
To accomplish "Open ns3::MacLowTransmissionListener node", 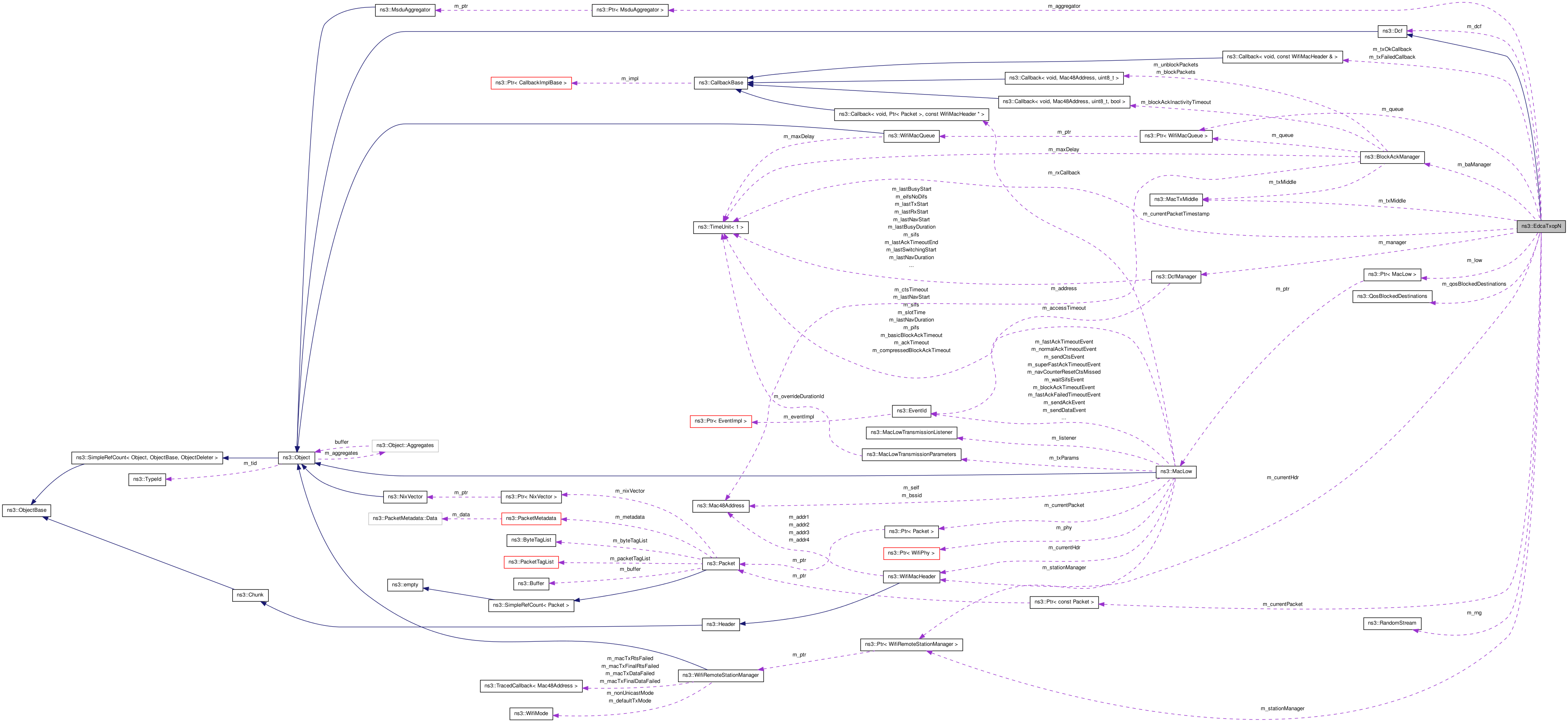I will tap(911, 432).
